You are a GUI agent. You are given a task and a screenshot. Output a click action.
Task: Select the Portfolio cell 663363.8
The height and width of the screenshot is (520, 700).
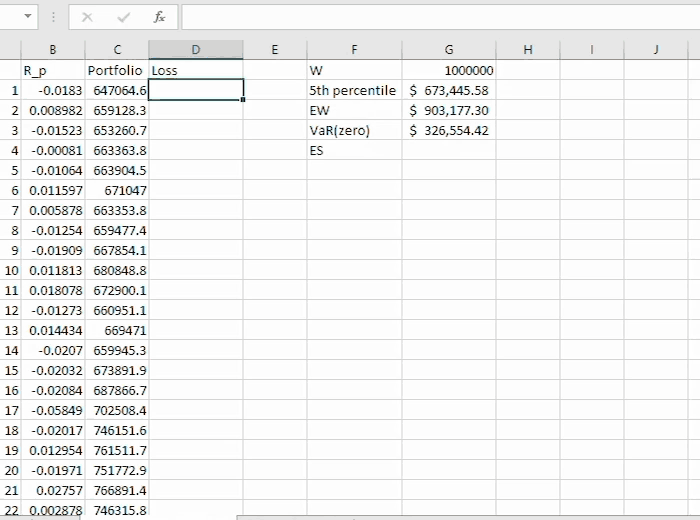117,150
